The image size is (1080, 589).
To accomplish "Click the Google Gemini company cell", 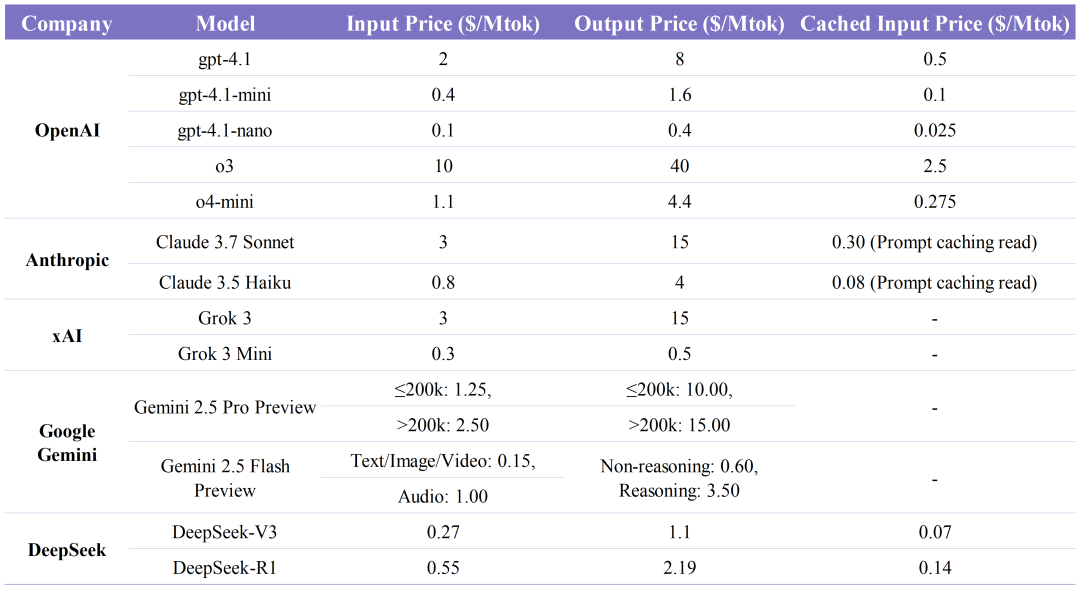I will (x=67, y=442).
